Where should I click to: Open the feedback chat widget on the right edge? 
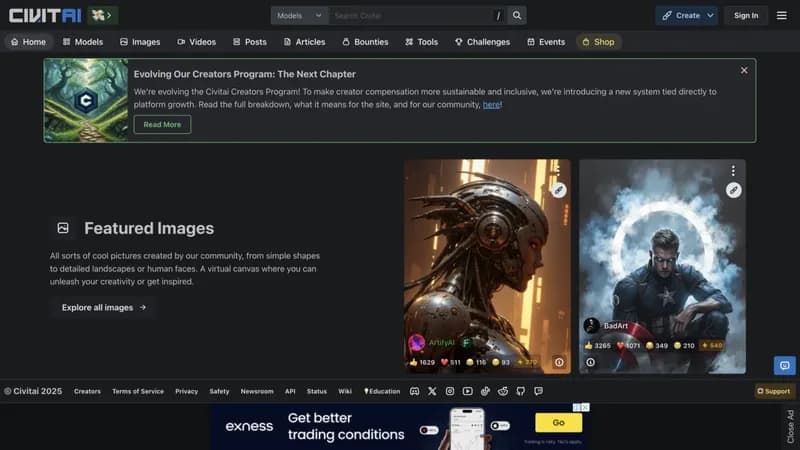(785, 365)
